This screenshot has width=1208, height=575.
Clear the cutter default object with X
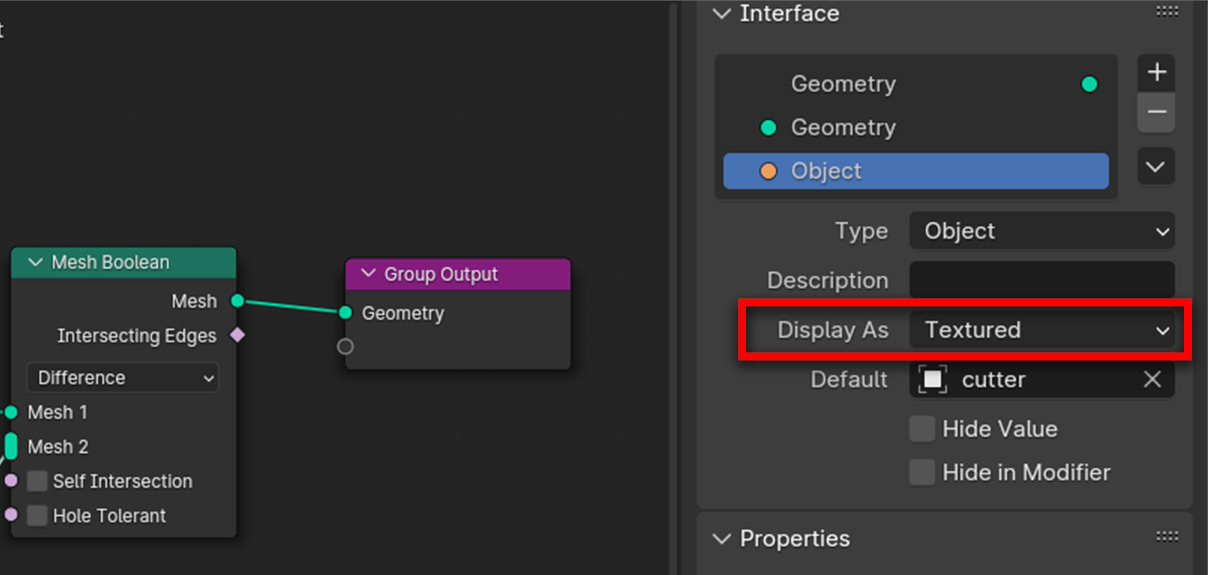click(1153, 380)
